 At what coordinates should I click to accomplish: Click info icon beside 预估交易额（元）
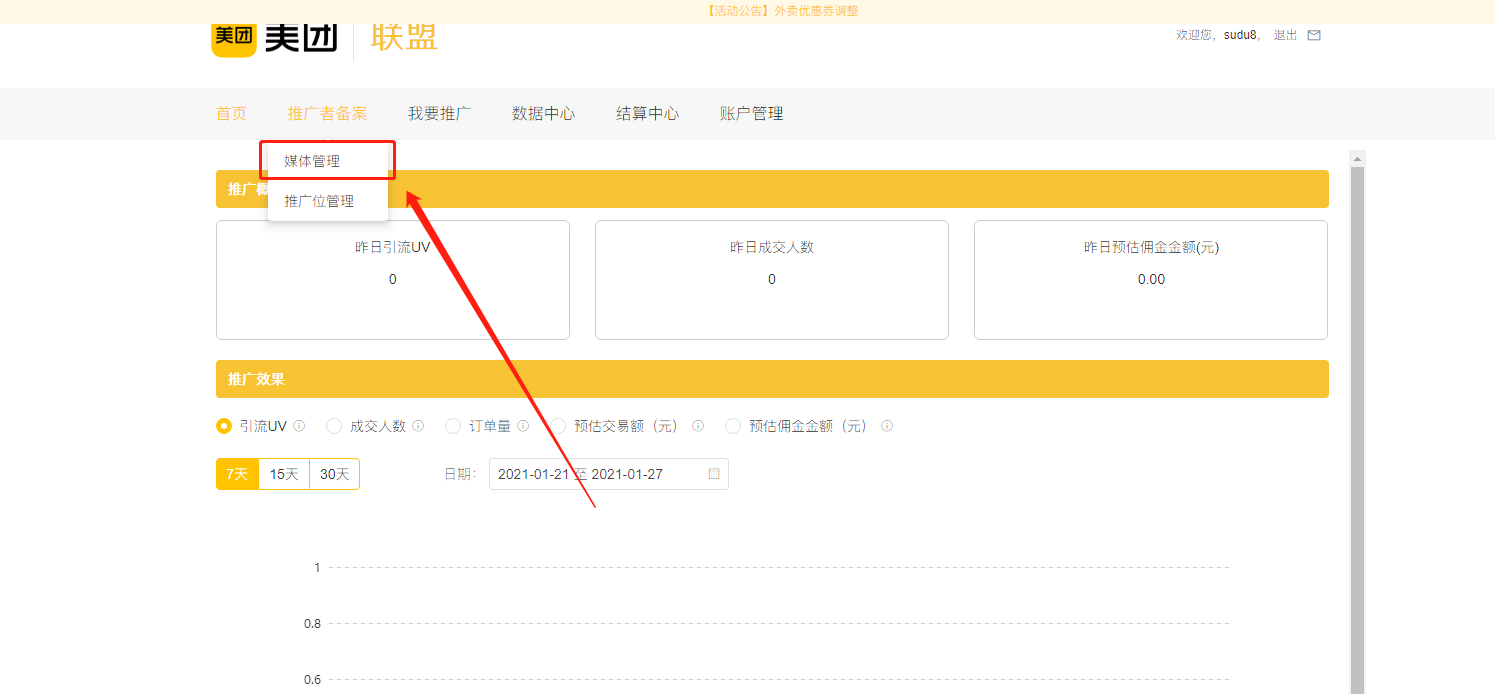pyautogui.click(x=698, y=426)
